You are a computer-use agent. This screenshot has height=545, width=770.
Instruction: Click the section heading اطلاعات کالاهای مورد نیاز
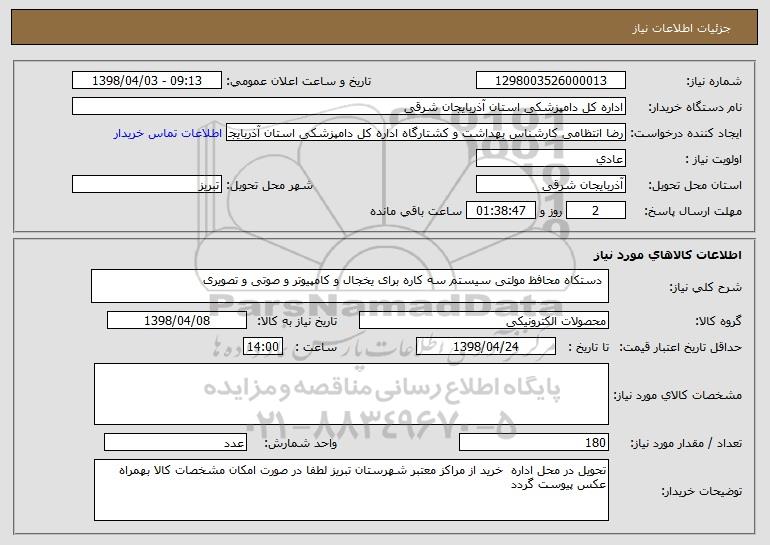[667, 255]
